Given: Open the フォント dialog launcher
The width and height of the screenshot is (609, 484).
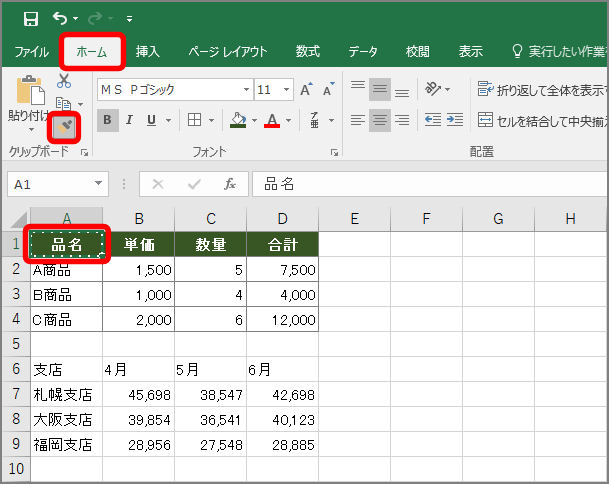Looking at the screenshot, I should point(334,153).
